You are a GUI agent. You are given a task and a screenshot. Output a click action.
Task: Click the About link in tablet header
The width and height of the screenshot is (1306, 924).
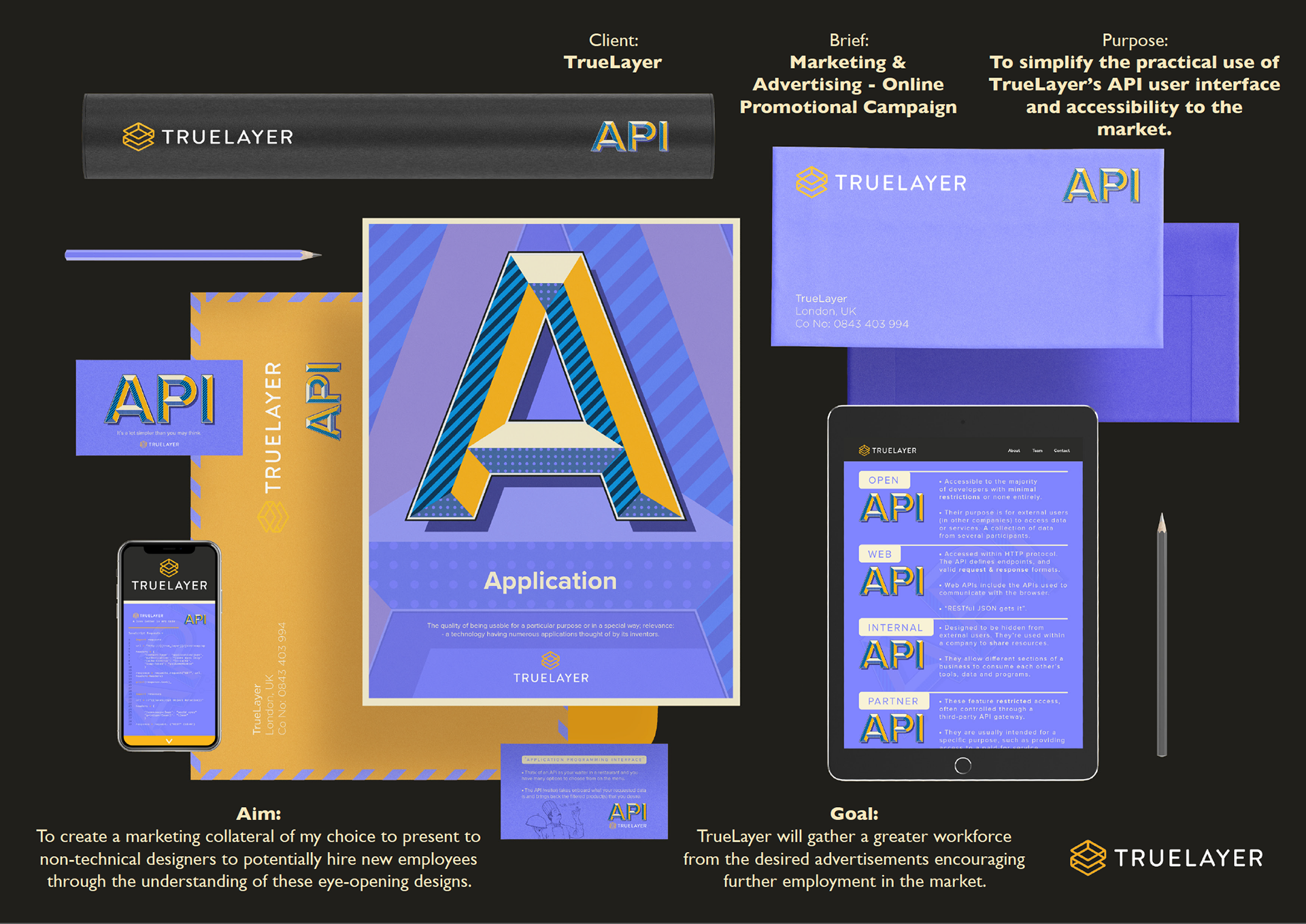click(1014, 451)
